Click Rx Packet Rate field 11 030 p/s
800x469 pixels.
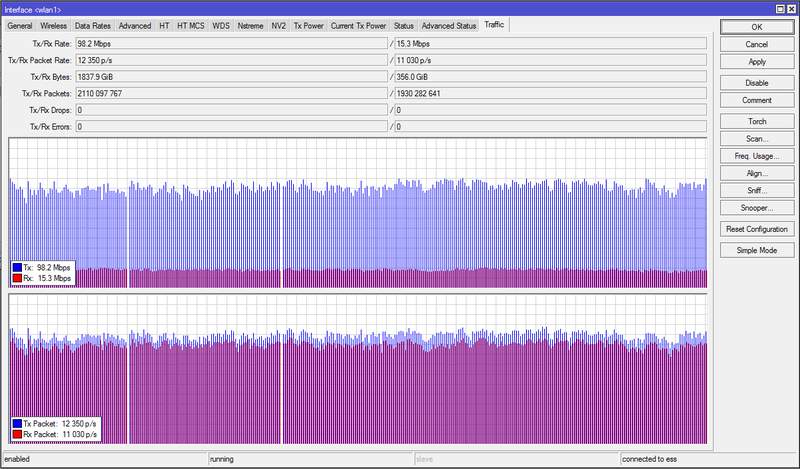[x=551, y=60]
